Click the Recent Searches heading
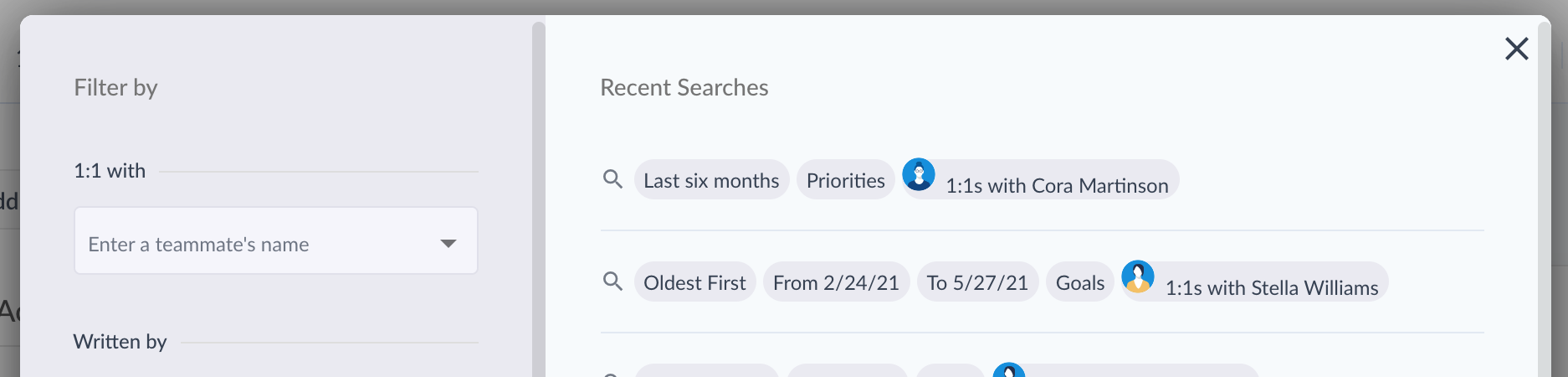This screenshot has height=377, width=1568. click(x=684, y=87)
